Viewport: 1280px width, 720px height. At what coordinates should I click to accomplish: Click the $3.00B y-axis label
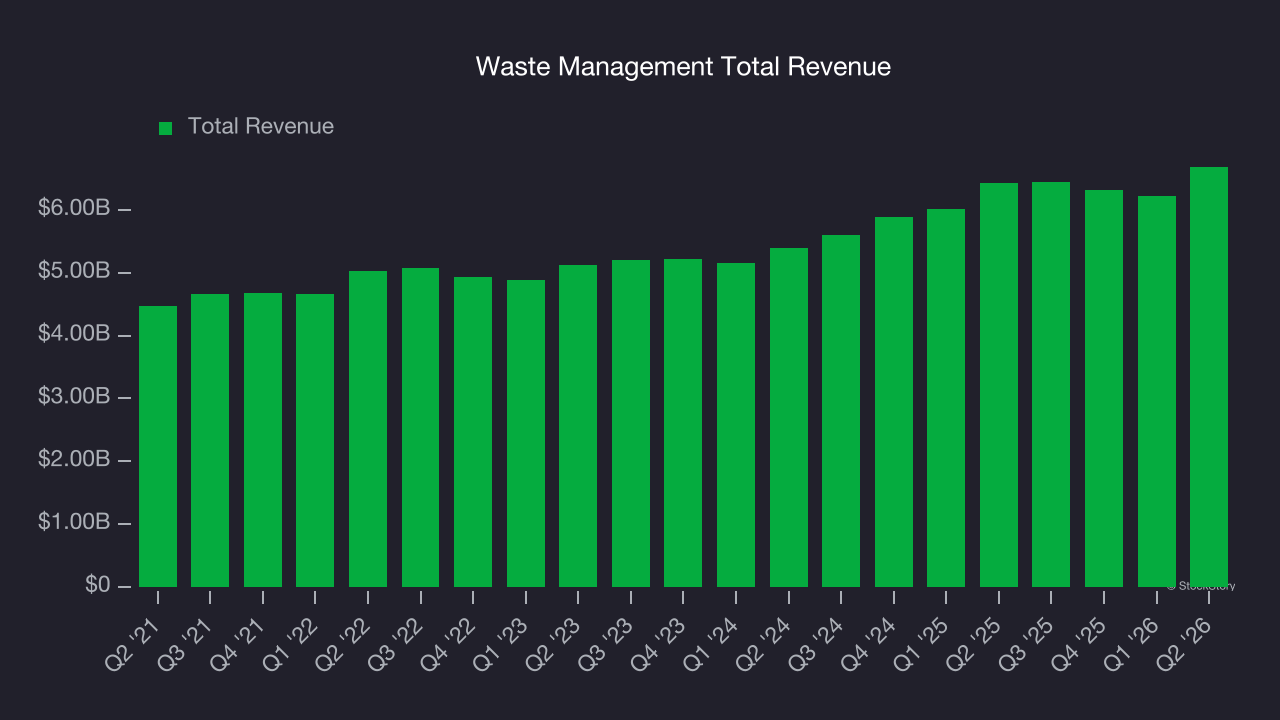[x=73, y=398]
